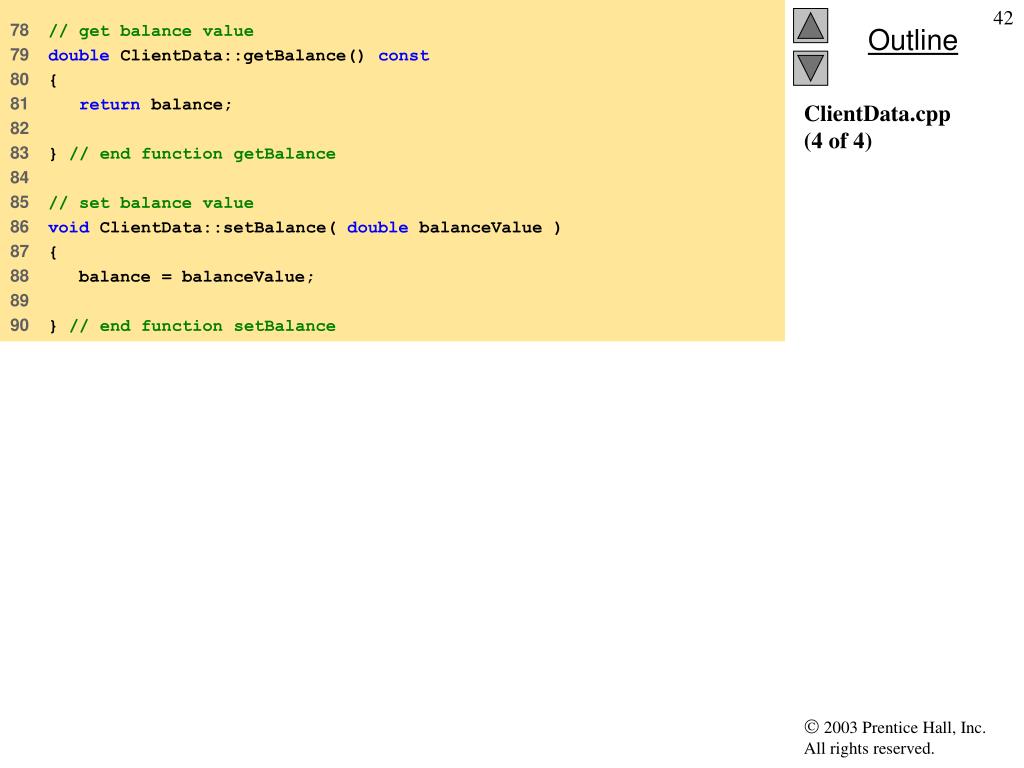The image size is (1024, 768).
Task: Click line number 78
Action: pos(19,31)
